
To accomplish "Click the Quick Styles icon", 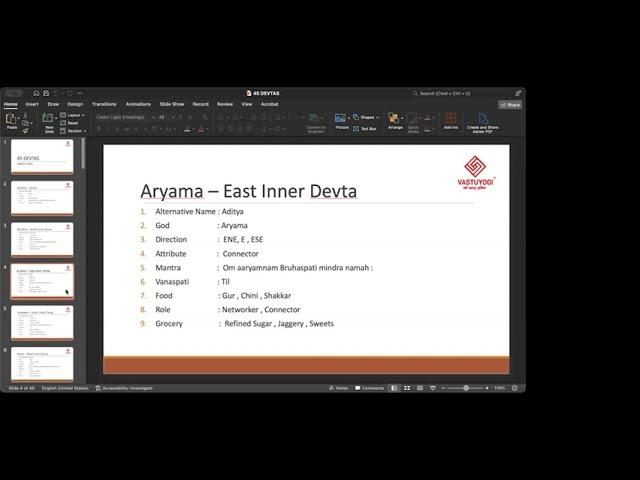I will (412, 118).
